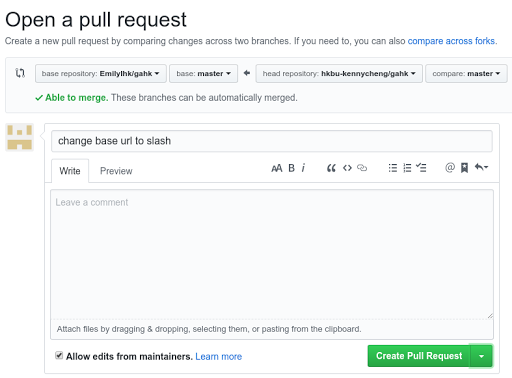This screenshot has height=378, width=512.
Task: Click Create Pull Request button
Action: coord(419,356)
